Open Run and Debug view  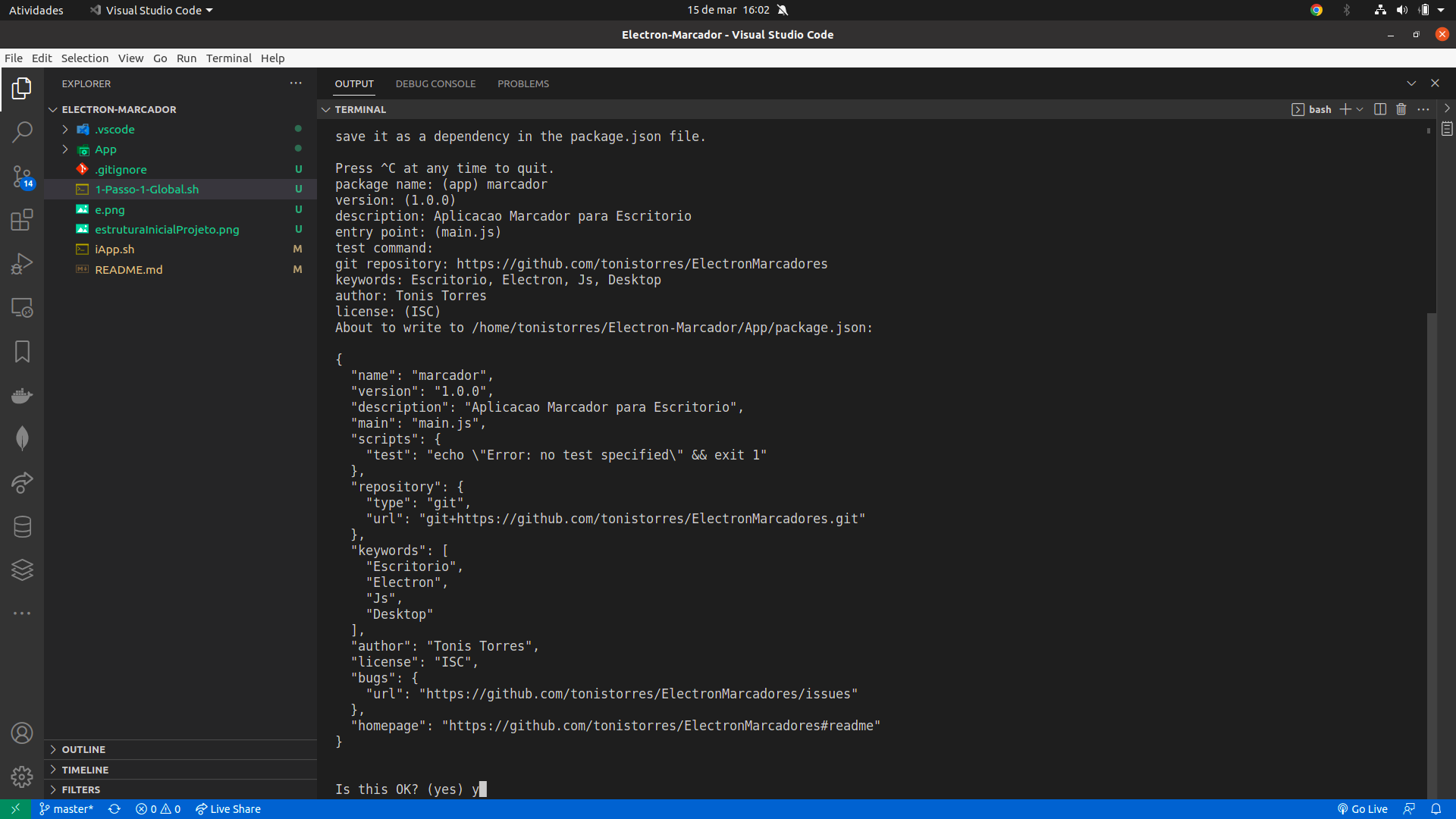[22, 264]
